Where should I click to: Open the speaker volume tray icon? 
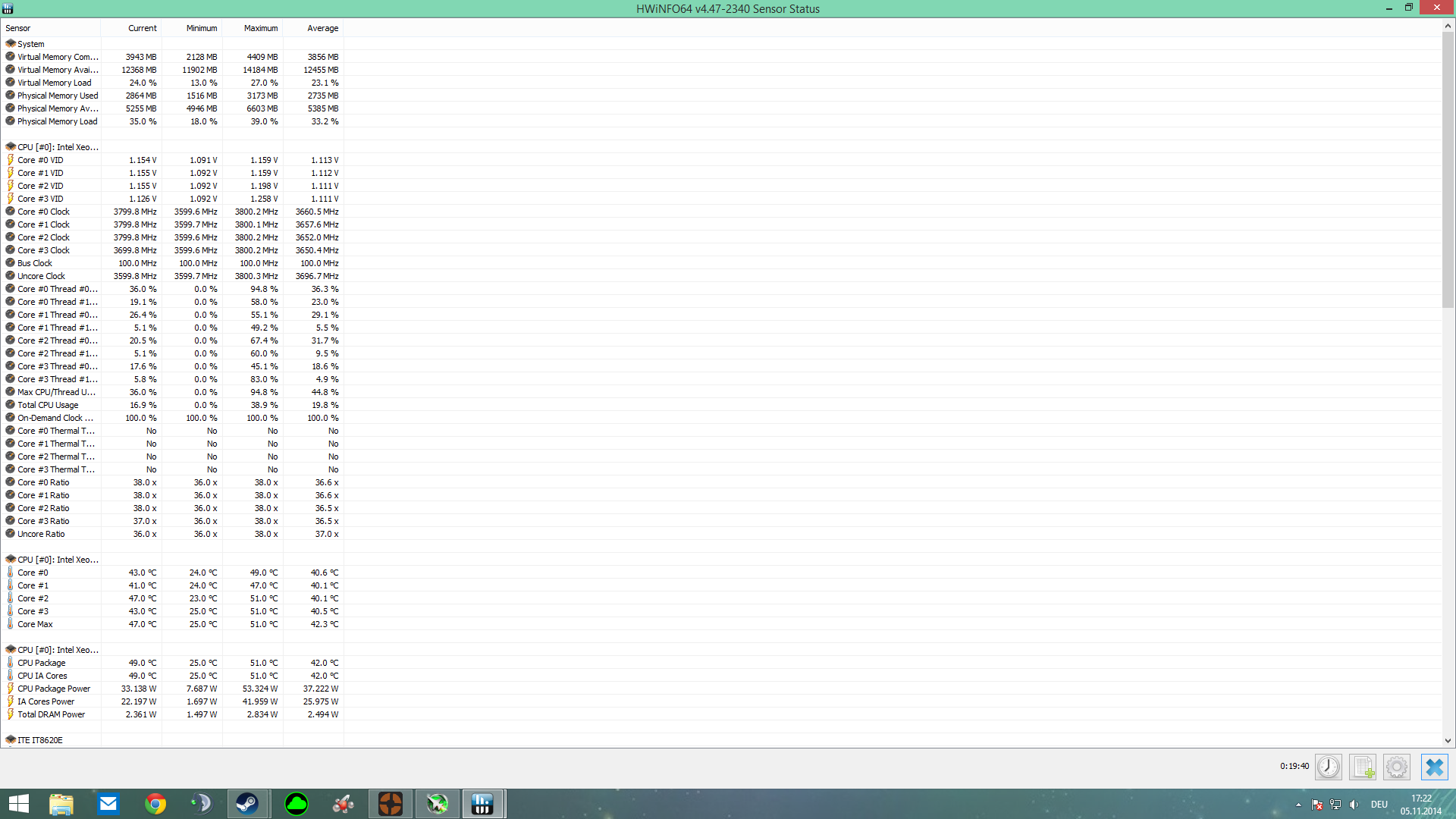click(1354, 805)
